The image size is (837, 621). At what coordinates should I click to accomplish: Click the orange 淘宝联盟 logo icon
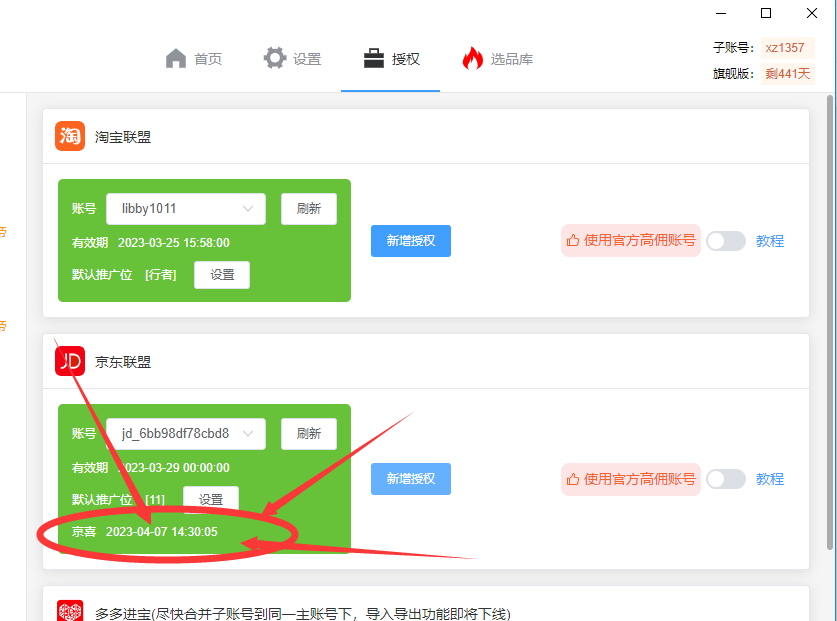[x=70, y=136]
